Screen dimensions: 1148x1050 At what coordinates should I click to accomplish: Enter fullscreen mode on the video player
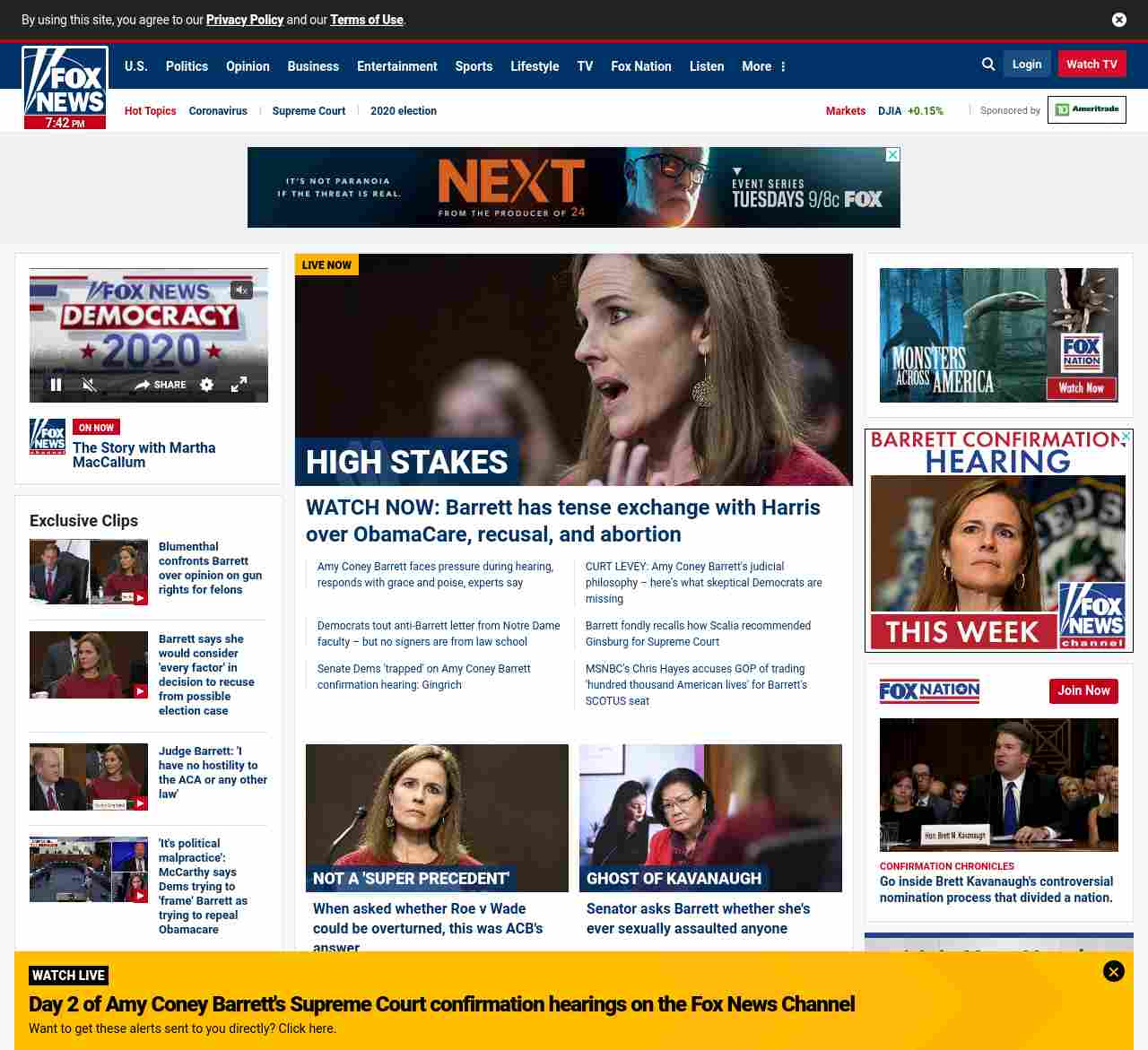pos(239,385)
